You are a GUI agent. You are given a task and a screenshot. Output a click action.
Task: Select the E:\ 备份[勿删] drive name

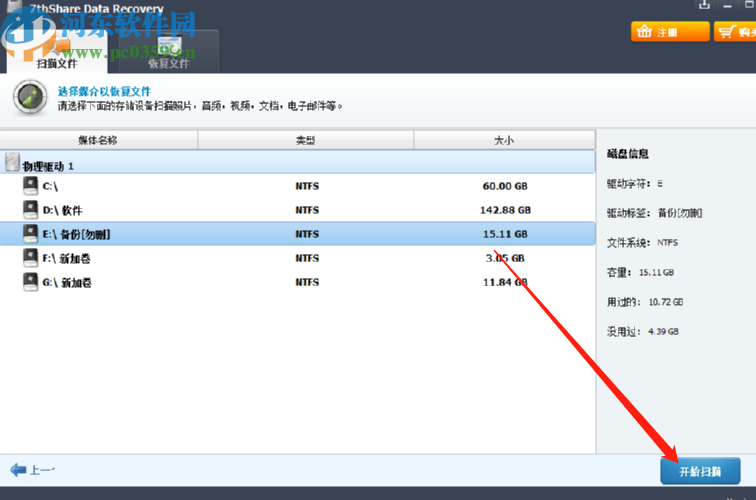tap(76, 234)
